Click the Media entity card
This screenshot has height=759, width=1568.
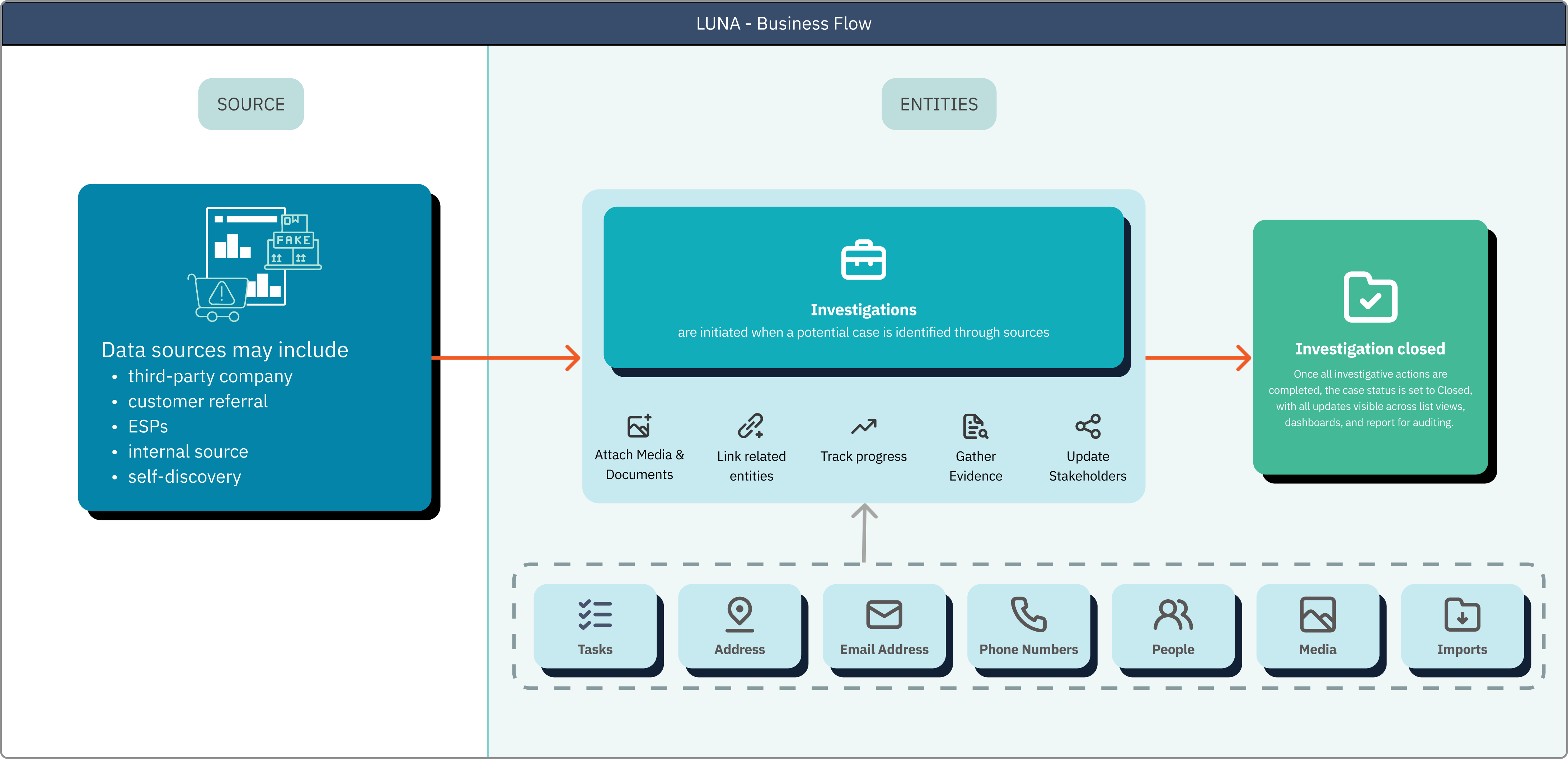click(1317, 626)
